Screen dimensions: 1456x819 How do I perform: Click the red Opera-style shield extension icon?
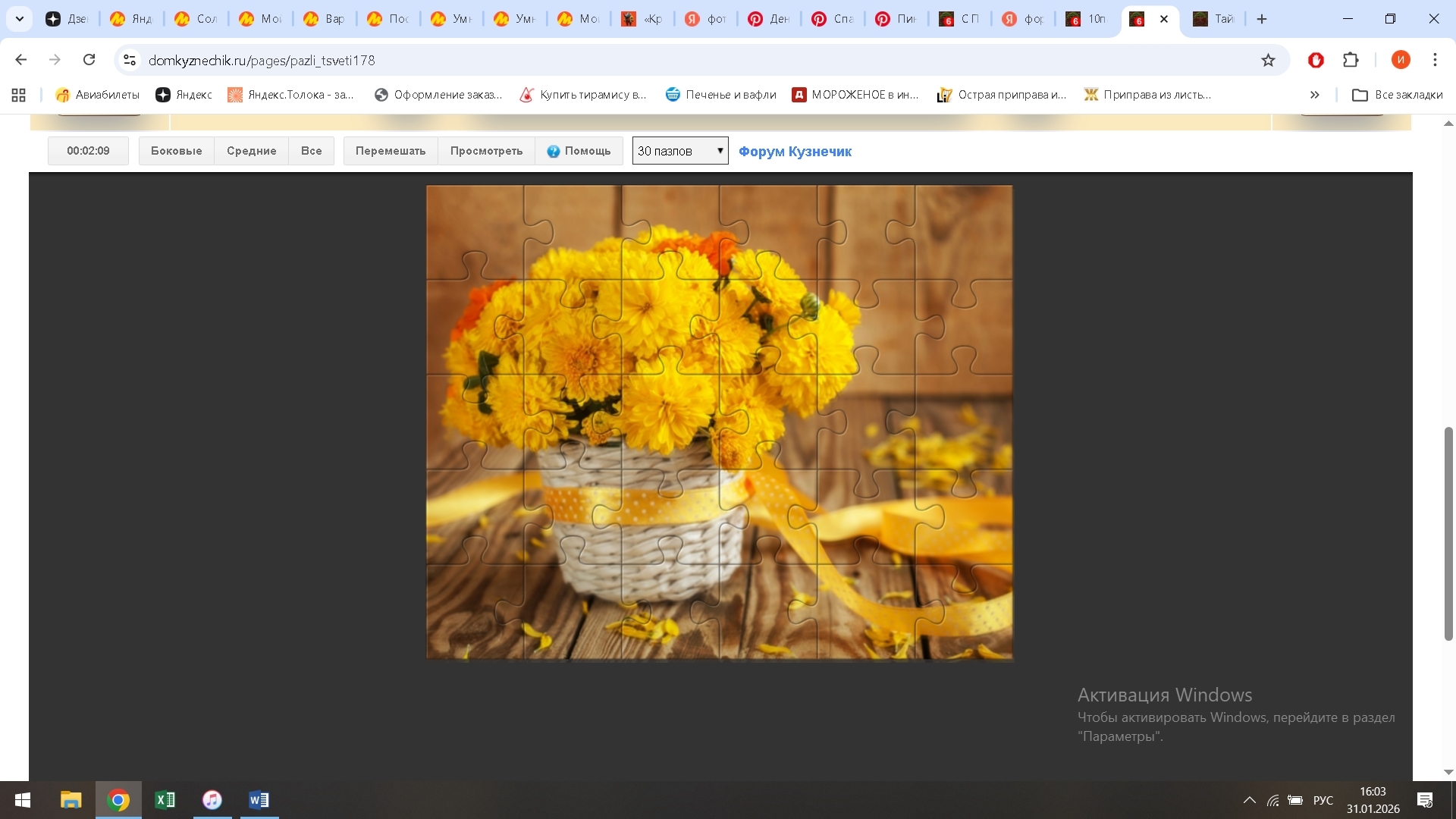1316,60
